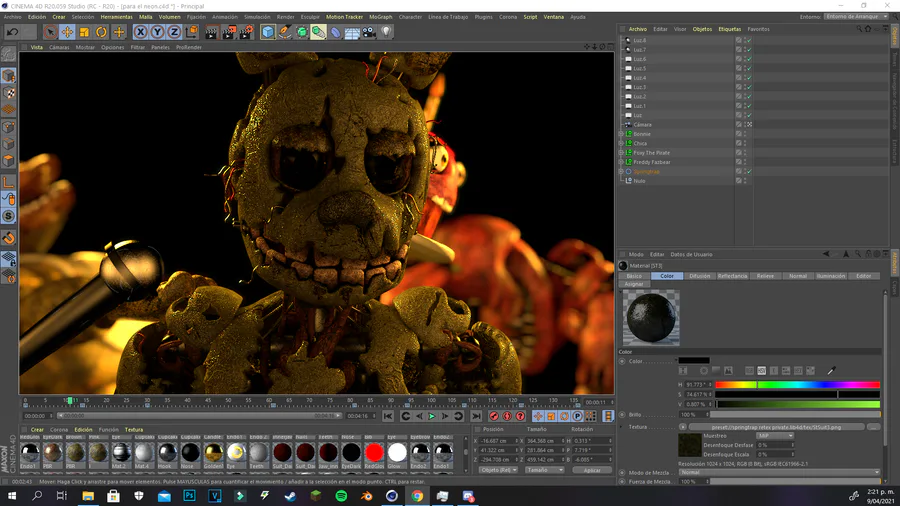
Task: Click the Undo arrow icon
Action: click(13, 32)
